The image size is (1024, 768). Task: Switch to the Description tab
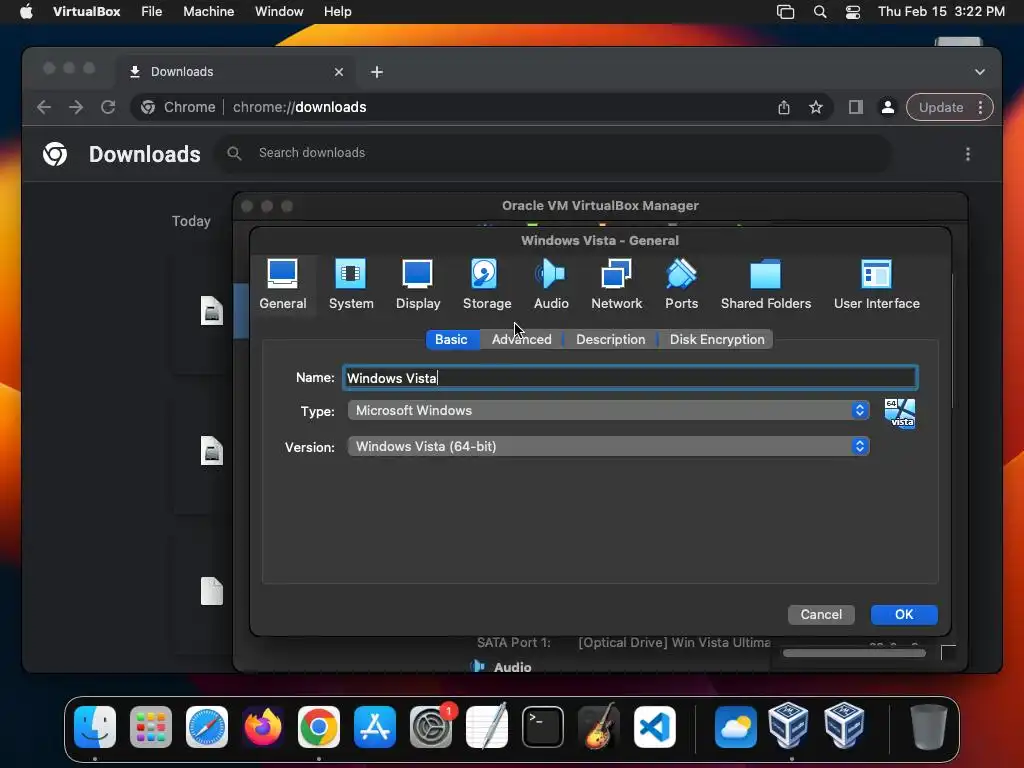point(610,340)
